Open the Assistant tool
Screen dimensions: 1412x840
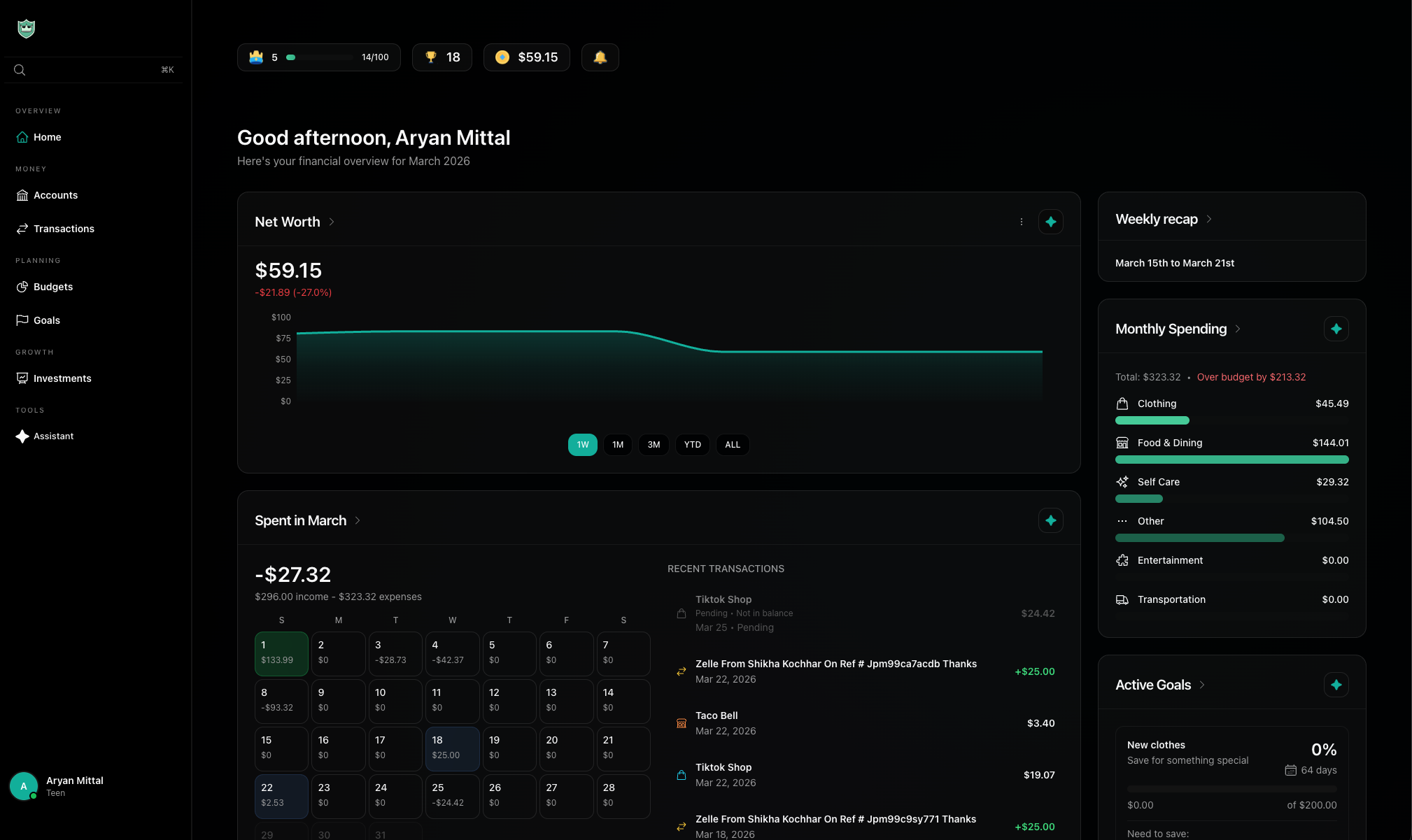pyautogui.click(x=53, y=436)
